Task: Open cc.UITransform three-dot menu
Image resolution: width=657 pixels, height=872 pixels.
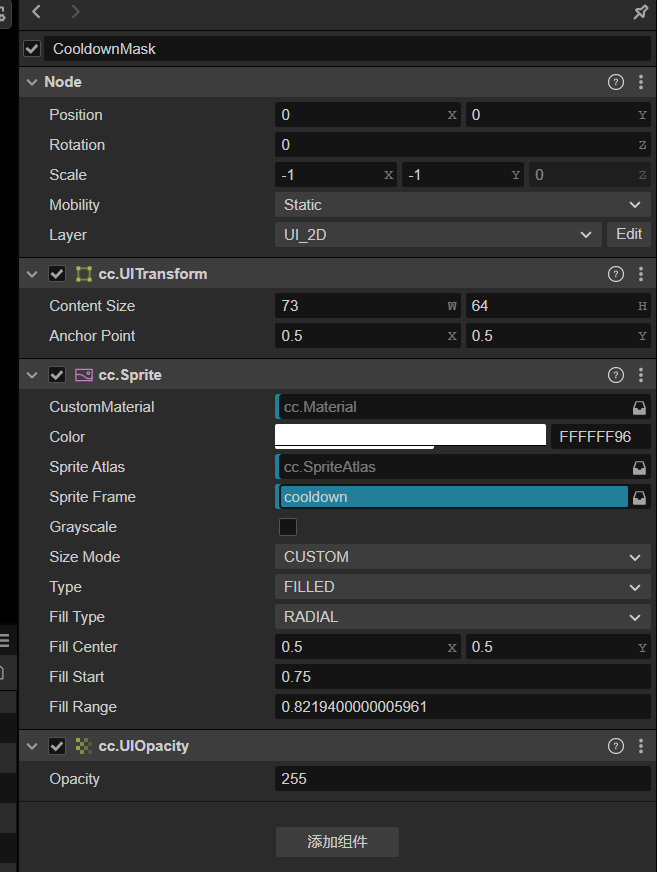Action: click(641, 274)
